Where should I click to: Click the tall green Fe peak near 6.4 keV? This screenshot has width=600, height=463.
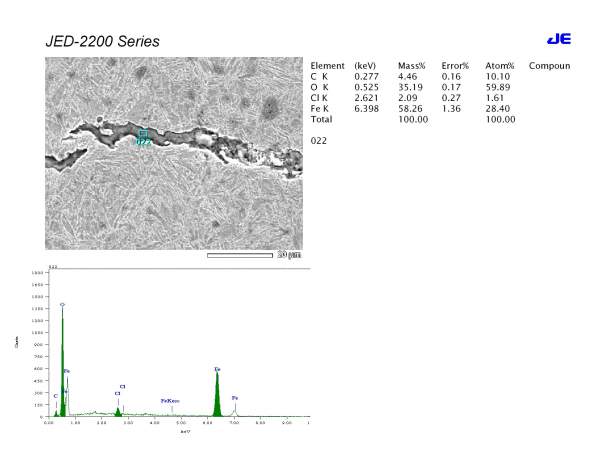(x=217, y=394)
